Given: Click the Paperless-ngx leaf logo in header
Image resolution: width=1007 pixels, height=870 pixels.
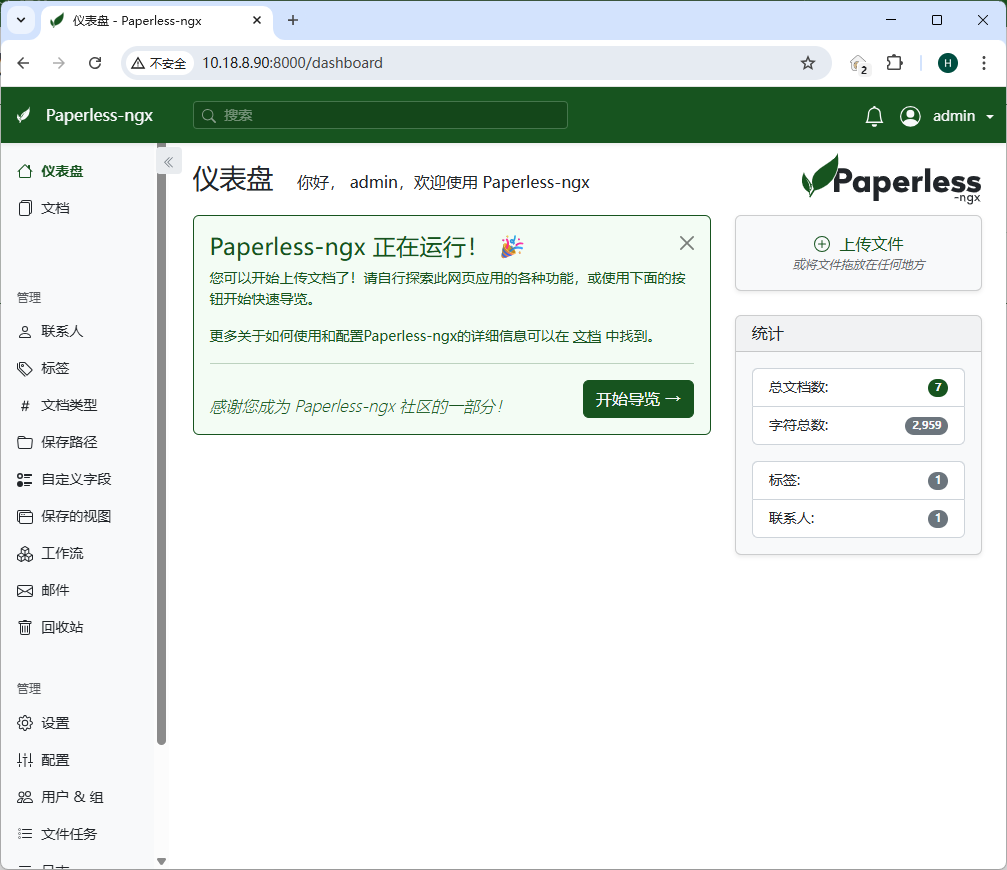Looking at the screenshot, I should point(24,116).
